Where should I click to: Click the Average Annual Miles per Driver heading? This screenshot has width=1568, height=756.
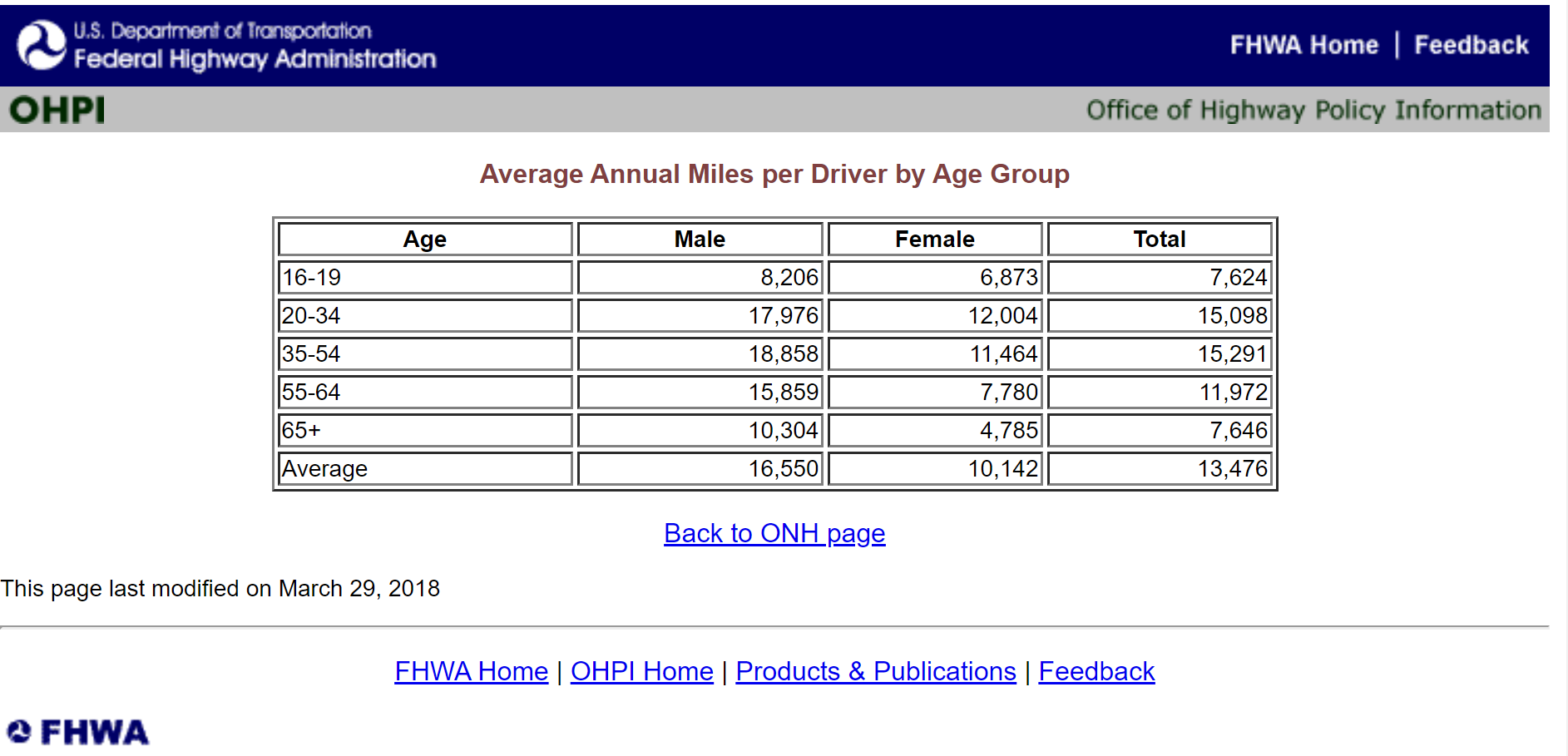pyautogui.click(x=774, y=174)
